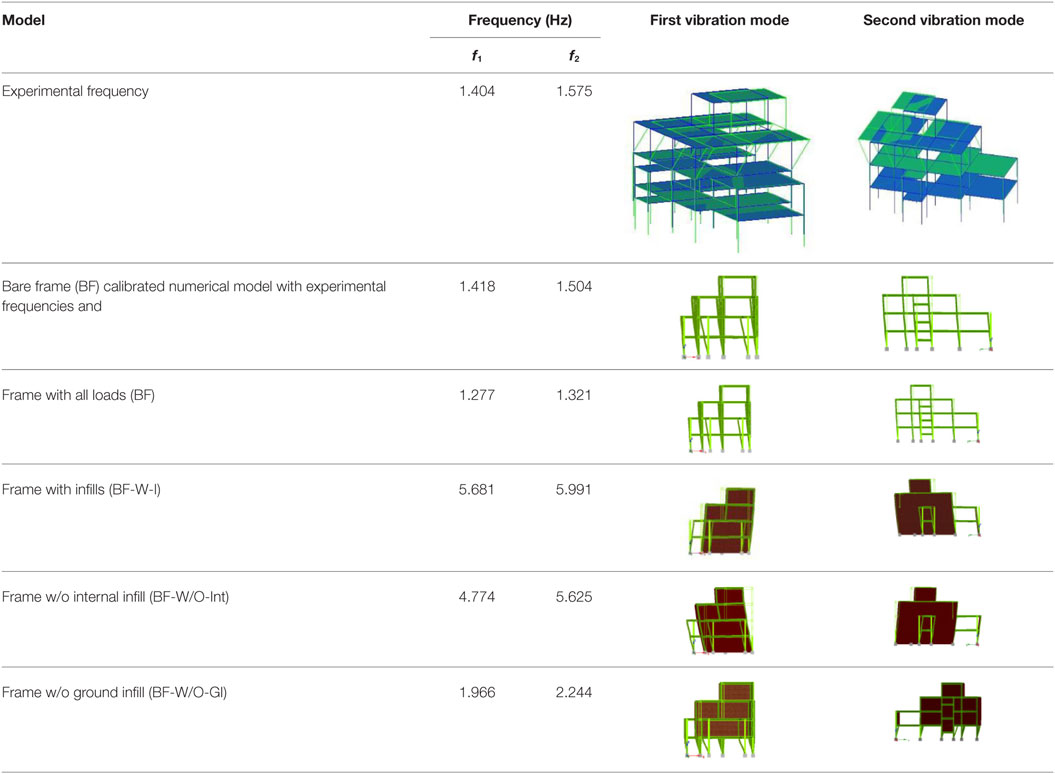Open the BF-W/O-Int first mode image
The width and height of the screenshot is (1055, 774).
719,620
